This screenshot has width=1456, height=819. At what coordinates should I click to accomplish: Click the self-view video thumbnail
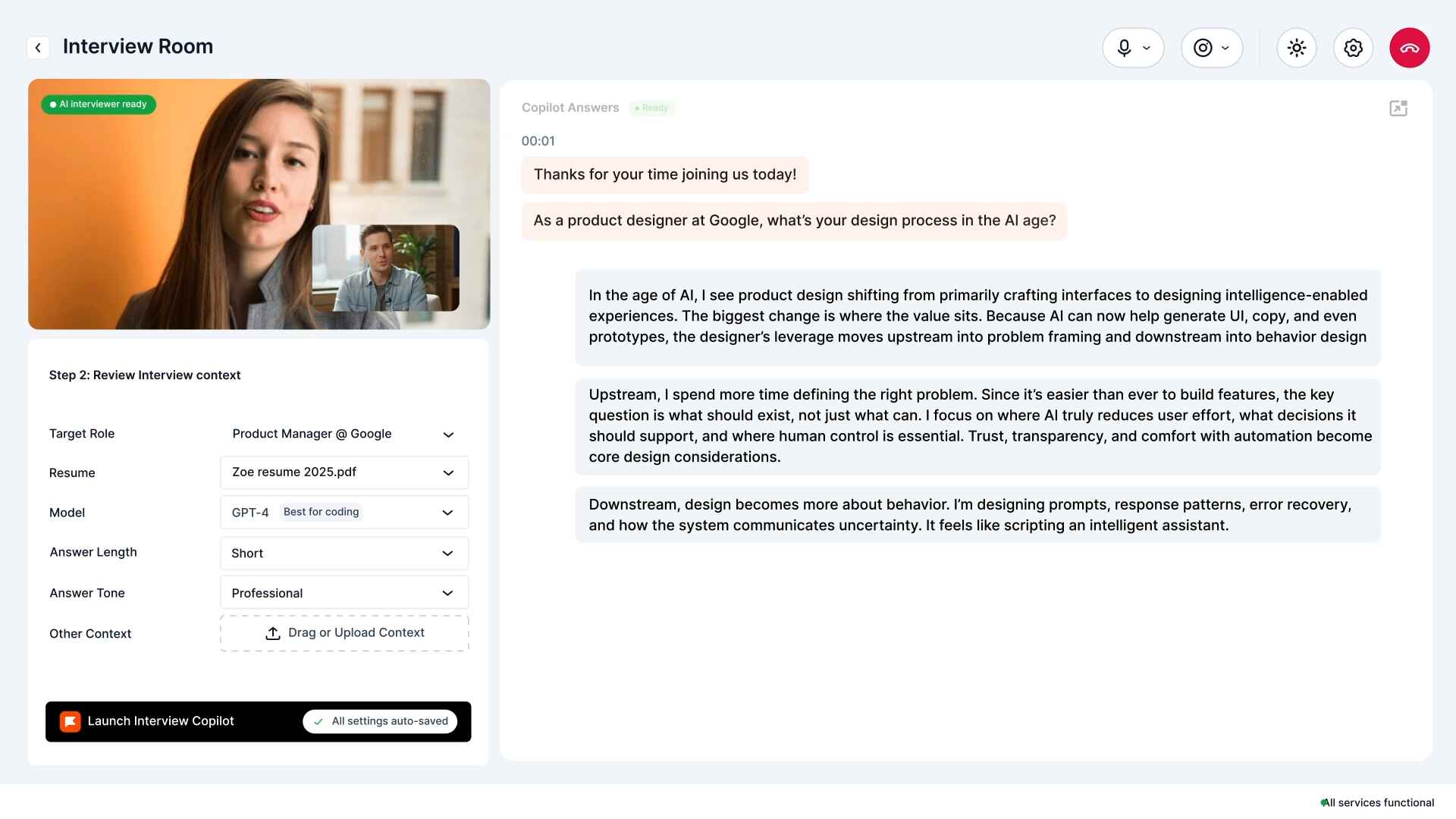tap(386, 267)
